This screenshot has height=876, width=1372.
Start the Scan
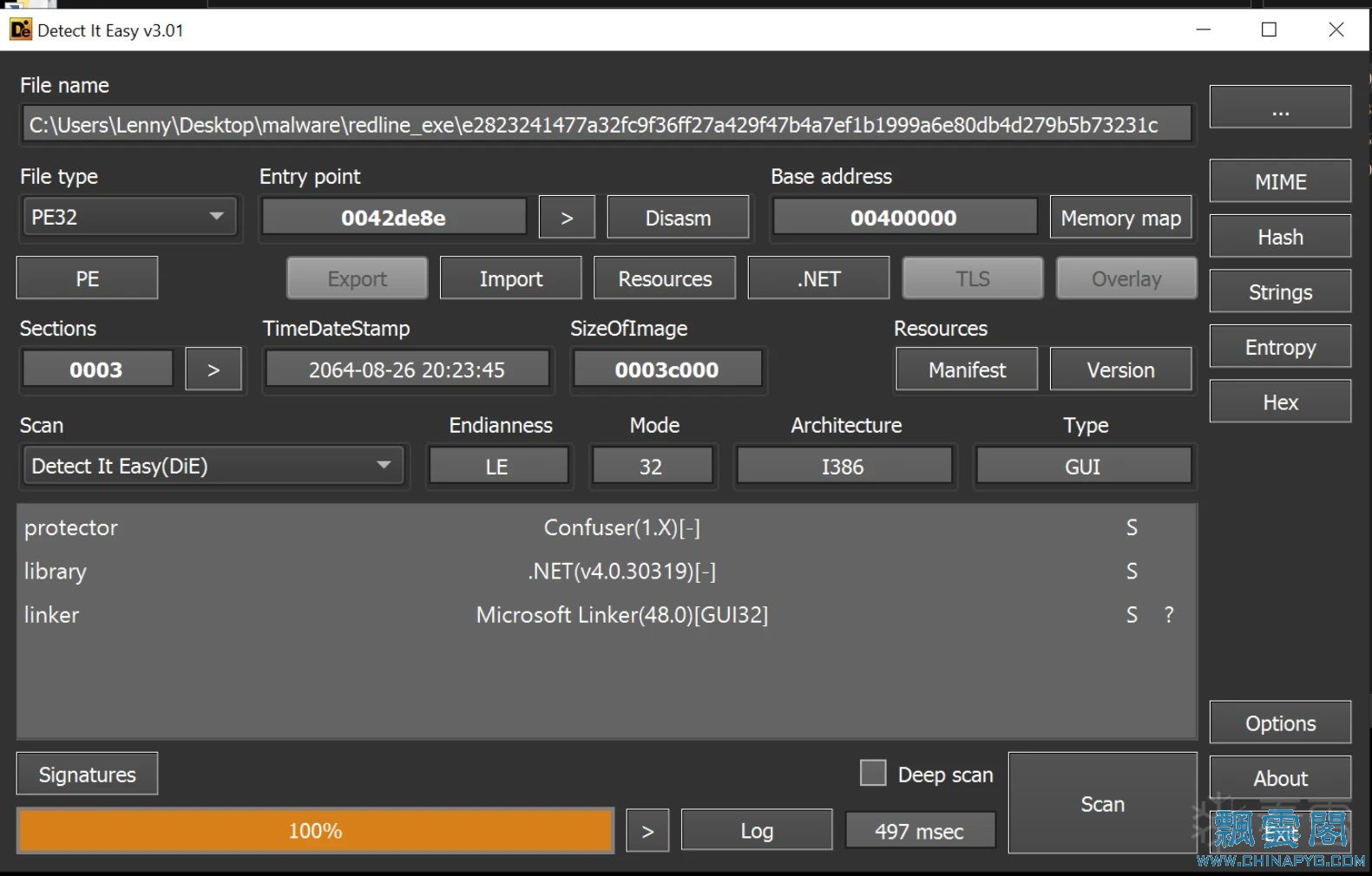pyautogui.click(x=1102, y=803)
